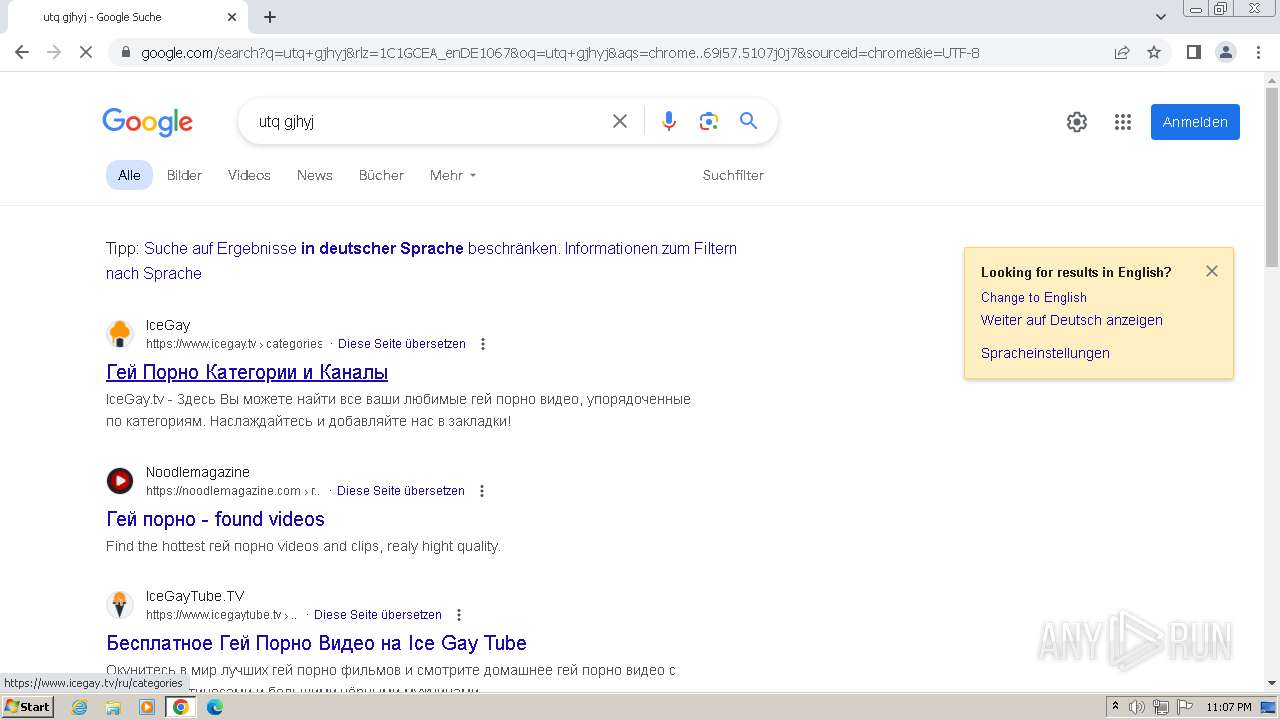
Task: Open Spracheinstellungen link
Action: (1045, 353)
